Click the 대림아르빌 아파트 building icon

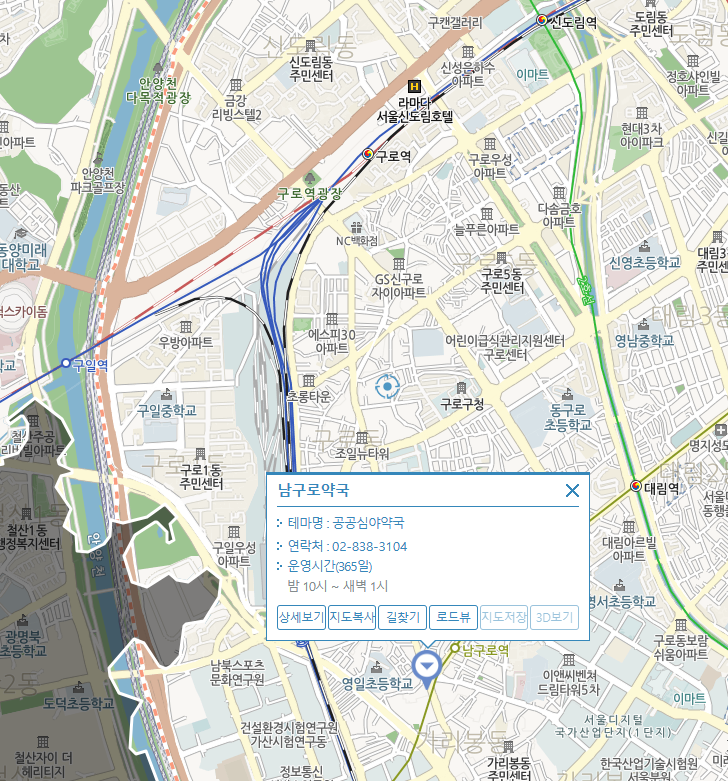[629, 527]
